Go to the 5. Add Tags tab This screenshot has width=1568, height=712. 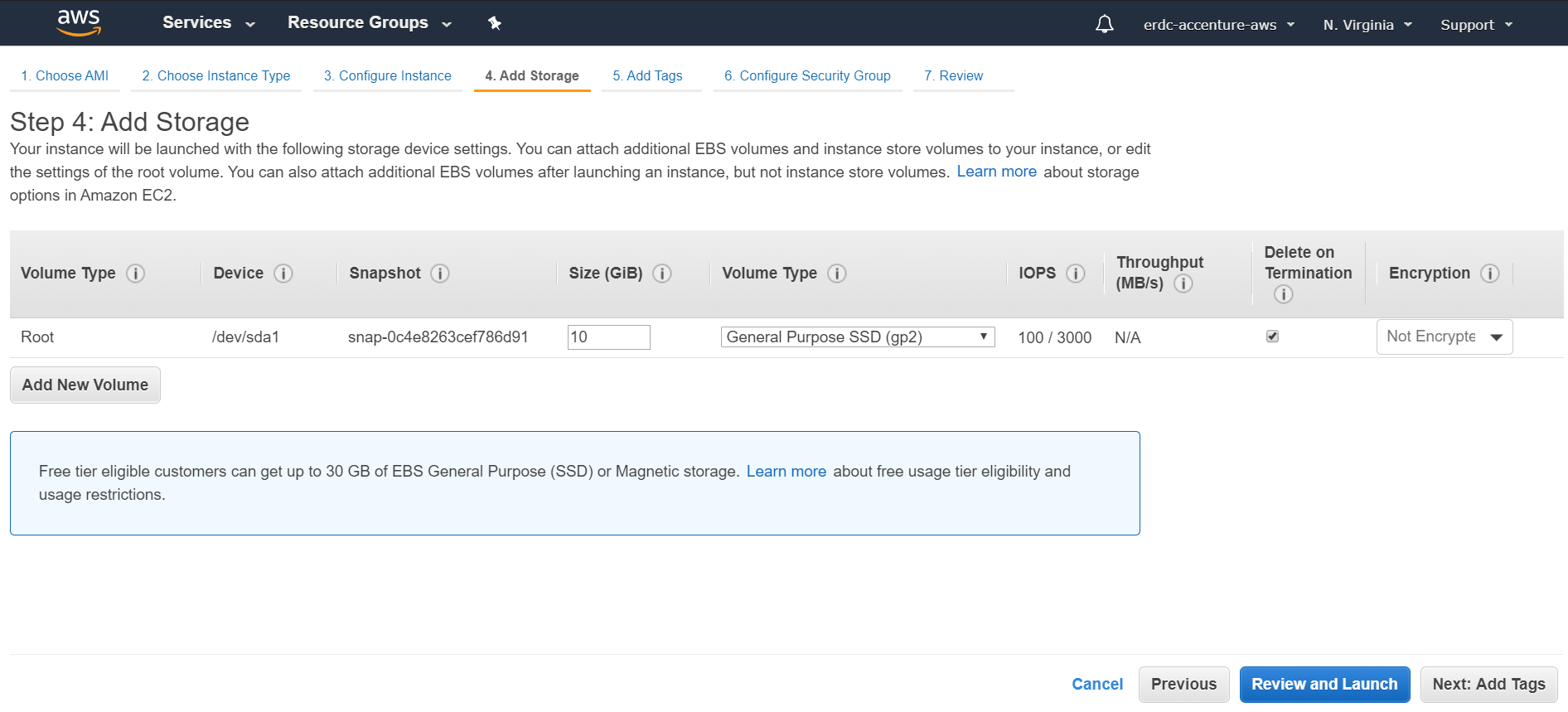pyautogui.click(x=647, y=75)
